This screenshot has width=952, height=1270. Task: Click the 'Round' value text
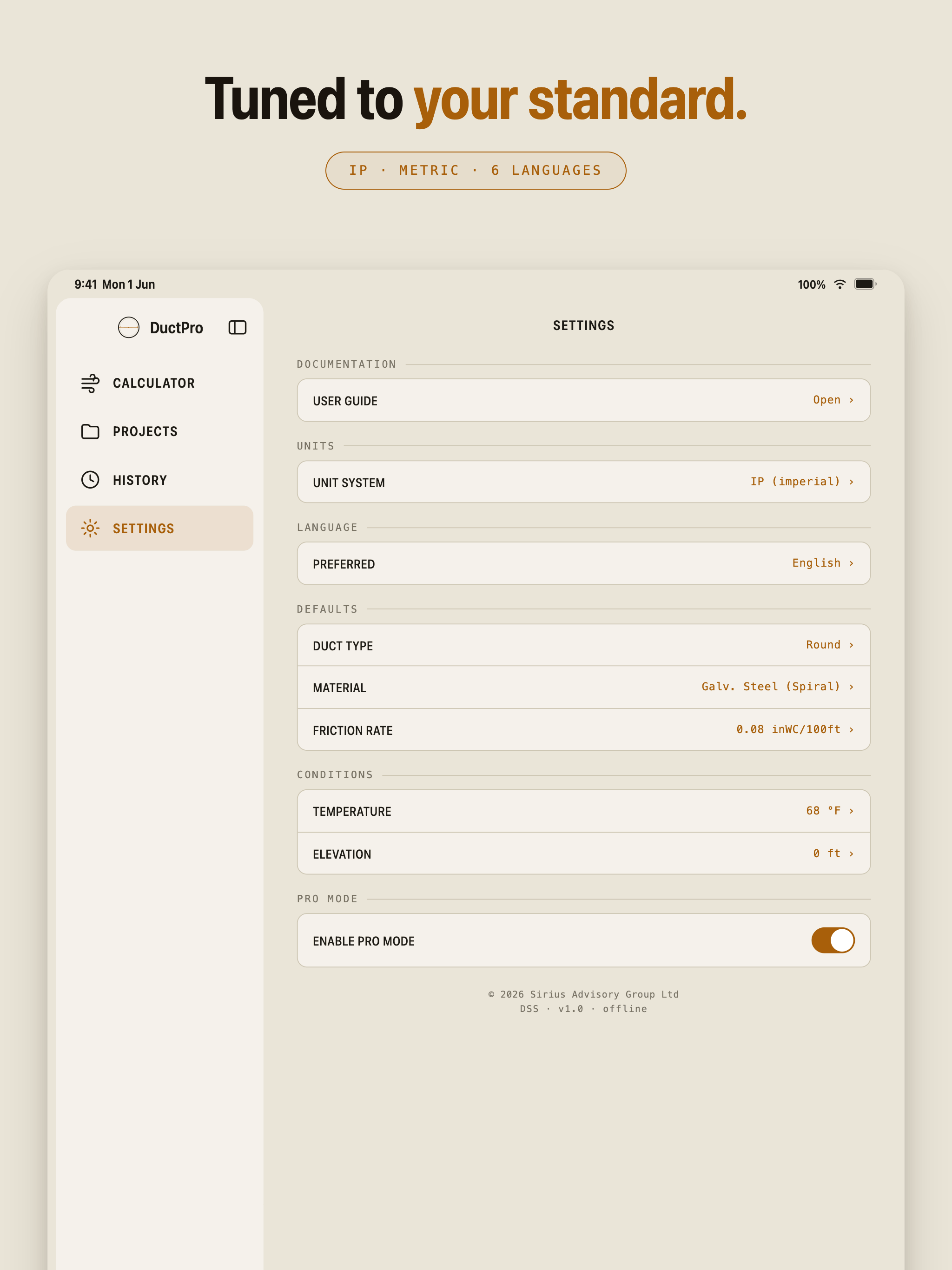click(x=823, y=644)
